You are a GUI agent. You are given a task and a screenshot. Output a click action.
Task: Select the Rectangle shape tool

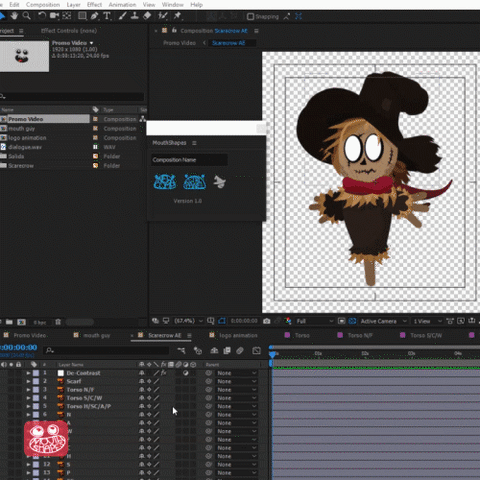[82, 16]
